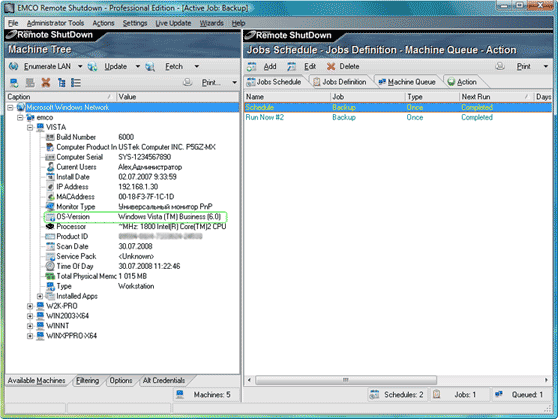The height and width of the screenshot is (419, 558).
Task: Open the Print... dropdown arrow in Machine Tree
Action: (x=235, y=83)
